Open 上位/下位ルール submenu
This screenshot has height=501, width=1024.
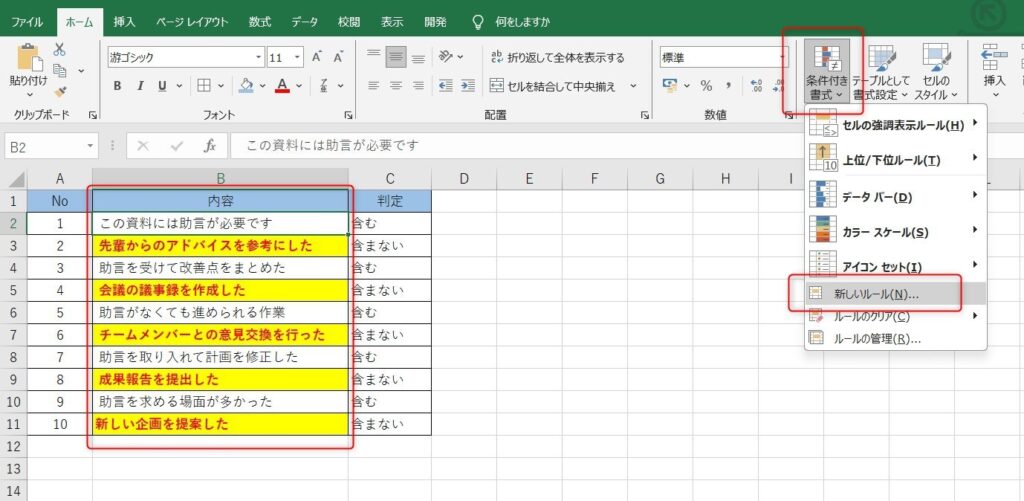895,159
